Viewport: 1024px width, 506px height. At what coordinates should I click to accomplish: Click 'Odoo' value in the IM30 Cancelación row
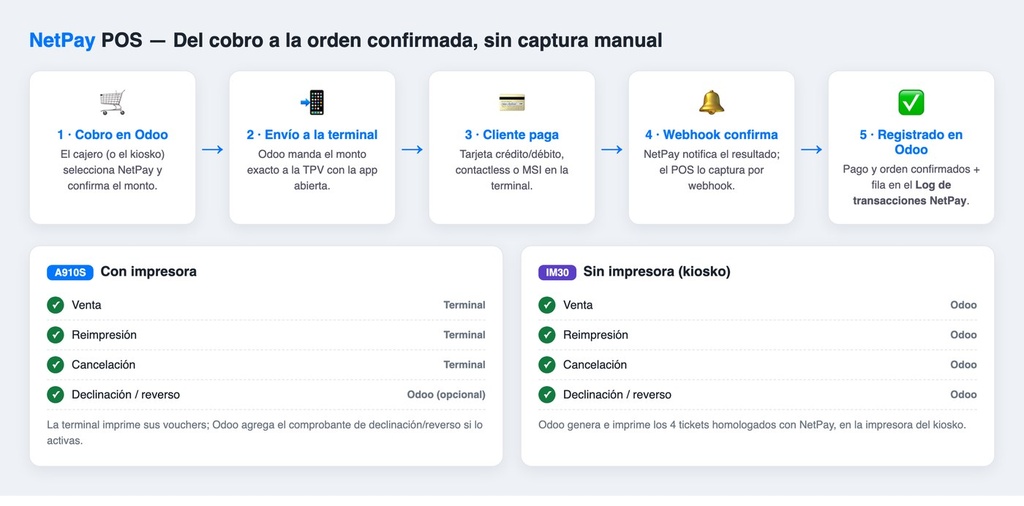click(963, 364)
